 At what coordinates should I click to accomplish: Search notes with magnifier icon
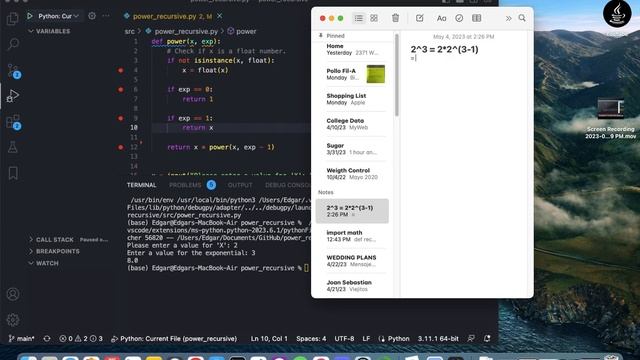coord(522,18)
